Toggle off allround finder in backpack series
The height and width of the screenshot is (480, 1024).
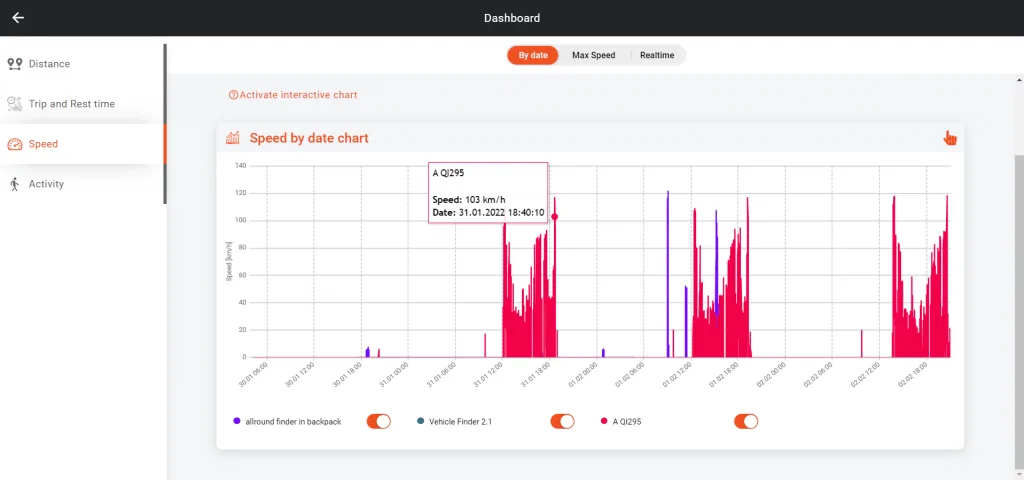379,421
